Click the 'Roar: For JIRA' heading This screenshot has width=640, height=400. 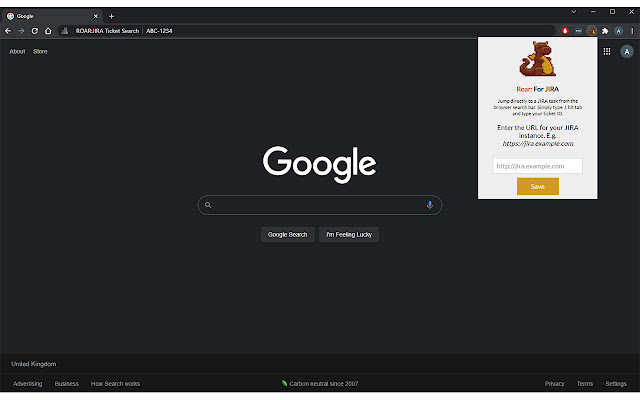[538, 89]
